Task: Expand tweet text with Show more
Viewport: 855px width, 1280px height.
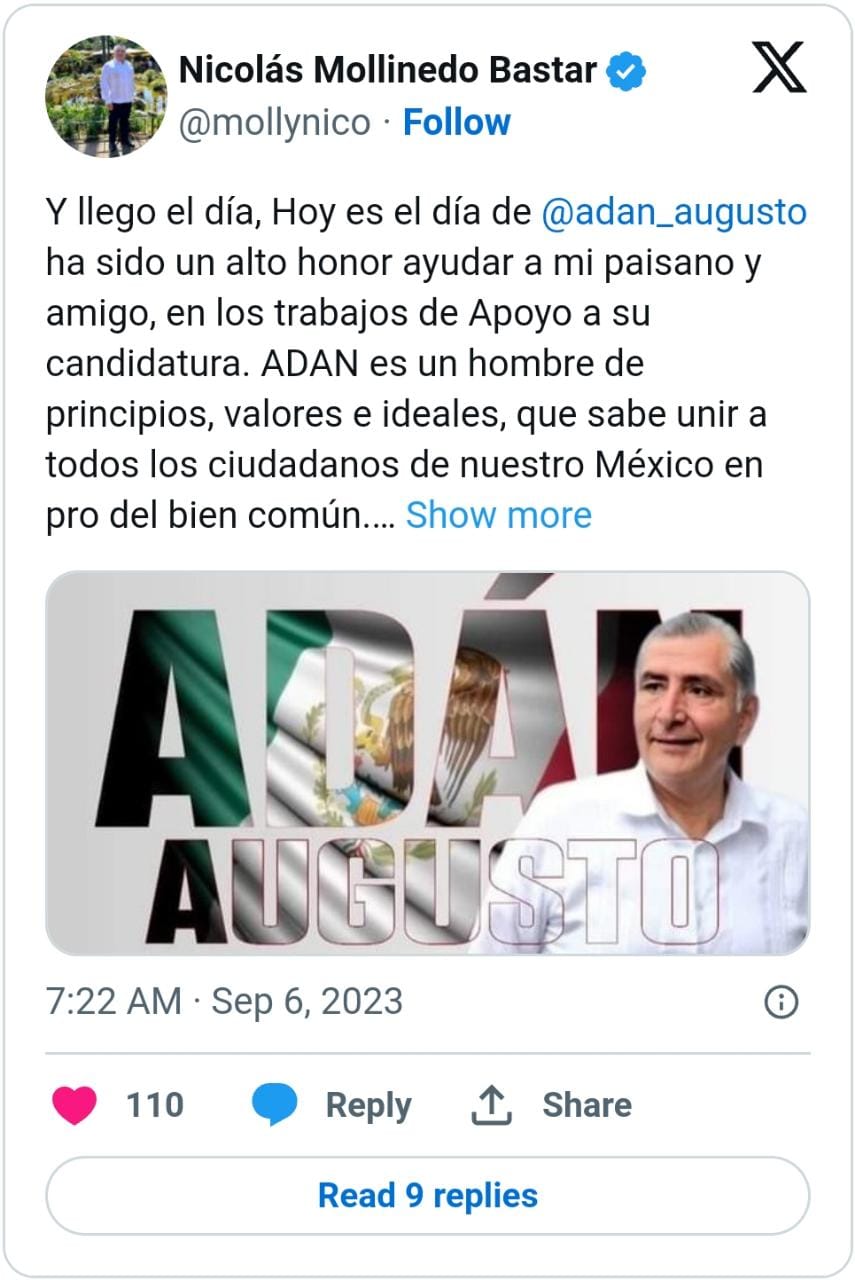Action: click(498, 515)
